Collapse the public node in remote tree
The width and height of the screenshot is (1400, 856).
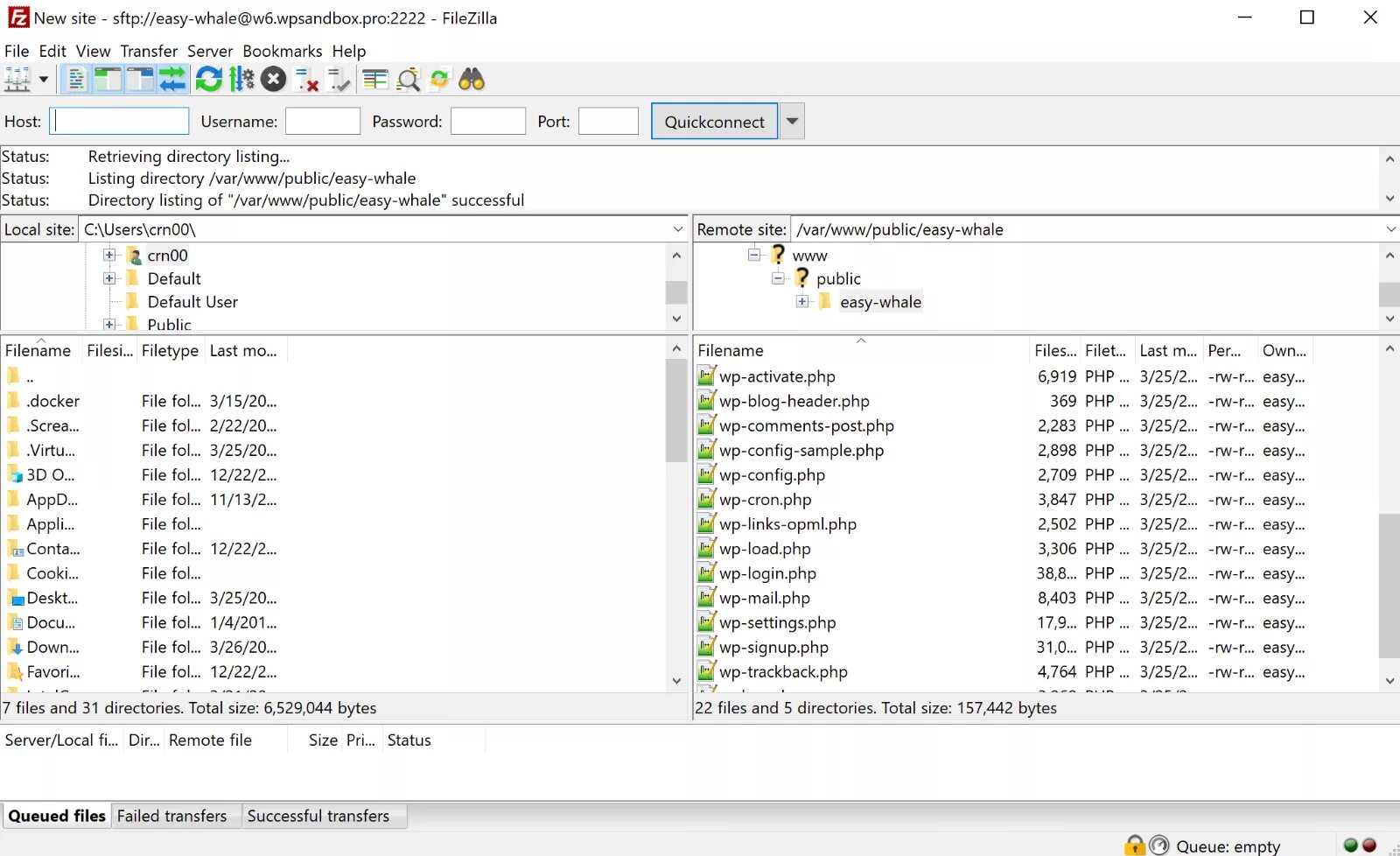click(x=778, y=278)
